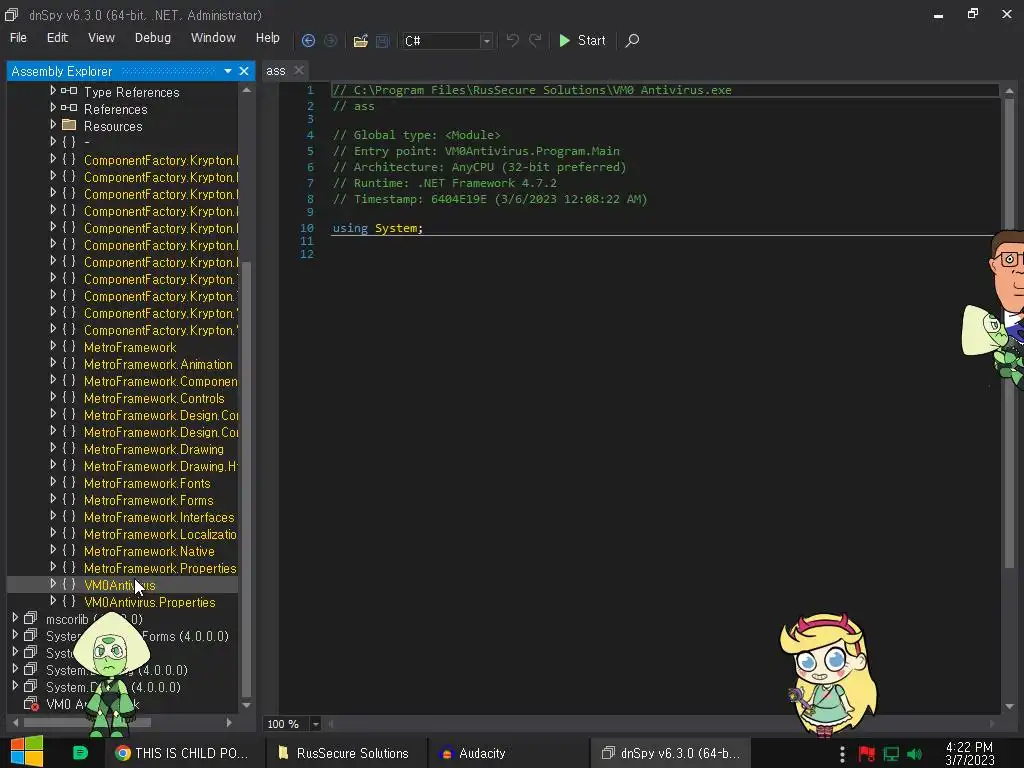Viewport: 1024px width, 768px height.
Task: Click the volume speaker tray icon
Action: coord(915,754)
